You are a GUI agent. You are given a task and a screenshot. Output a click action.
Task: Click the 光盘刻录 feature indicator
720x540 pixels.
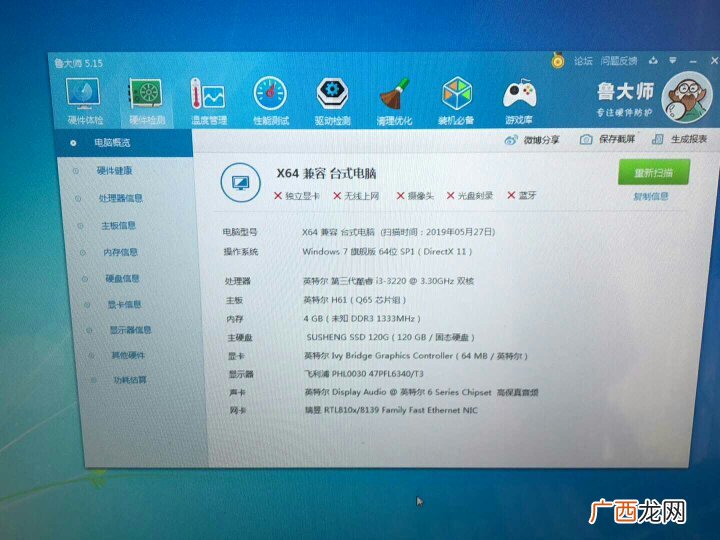[470, 196]
